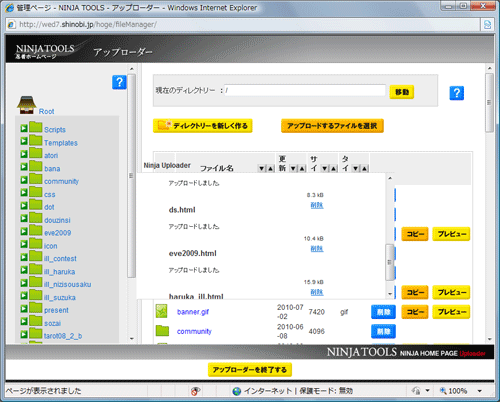
Task: Click upload list scrollbar up arrow
Action: click(390, 178)
